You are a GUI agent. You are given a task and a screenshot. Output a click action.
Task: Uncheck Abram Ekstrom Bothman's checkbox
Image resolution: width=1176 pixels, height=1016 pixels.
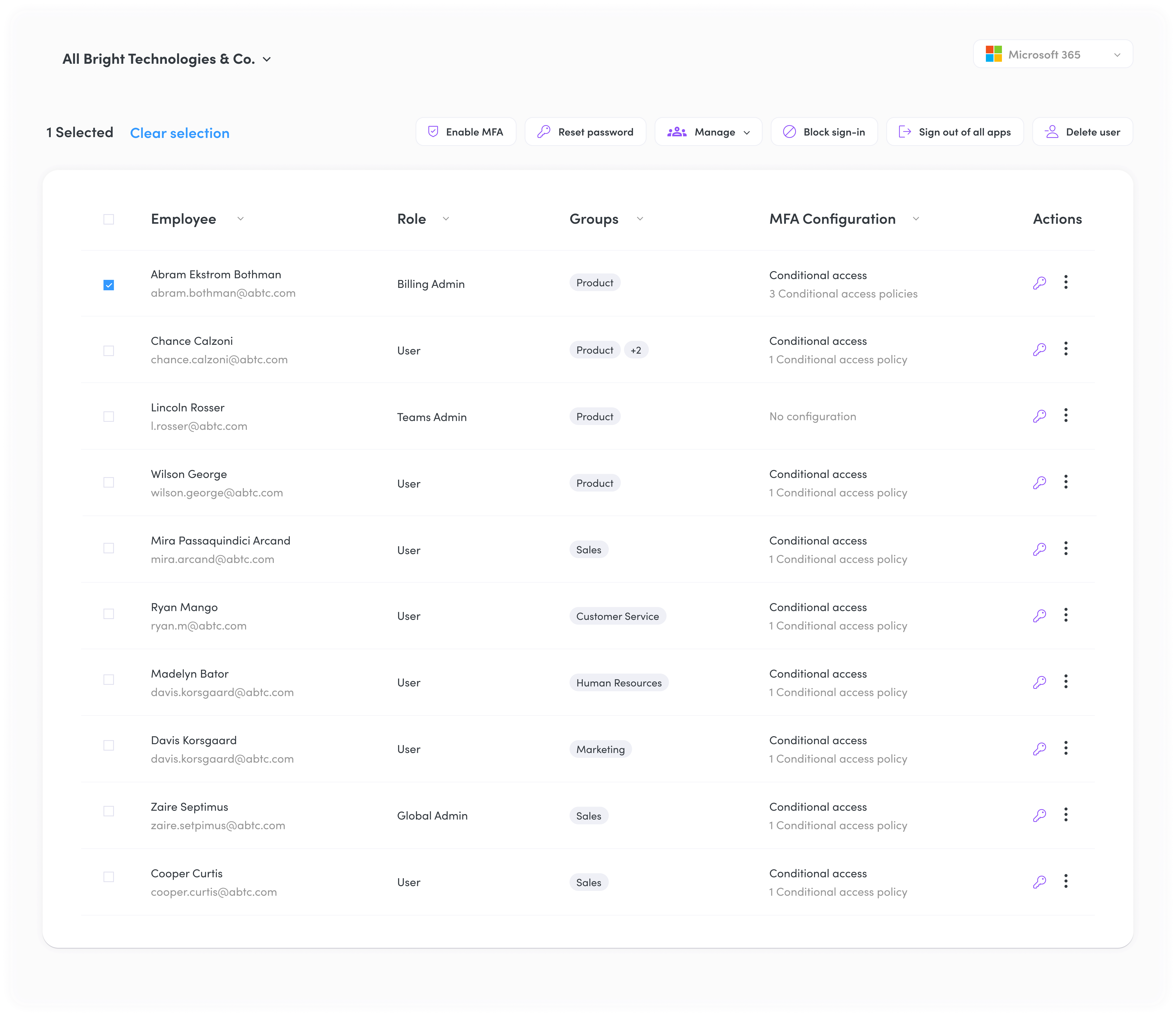pyautogui.click(x=109, y=285)
